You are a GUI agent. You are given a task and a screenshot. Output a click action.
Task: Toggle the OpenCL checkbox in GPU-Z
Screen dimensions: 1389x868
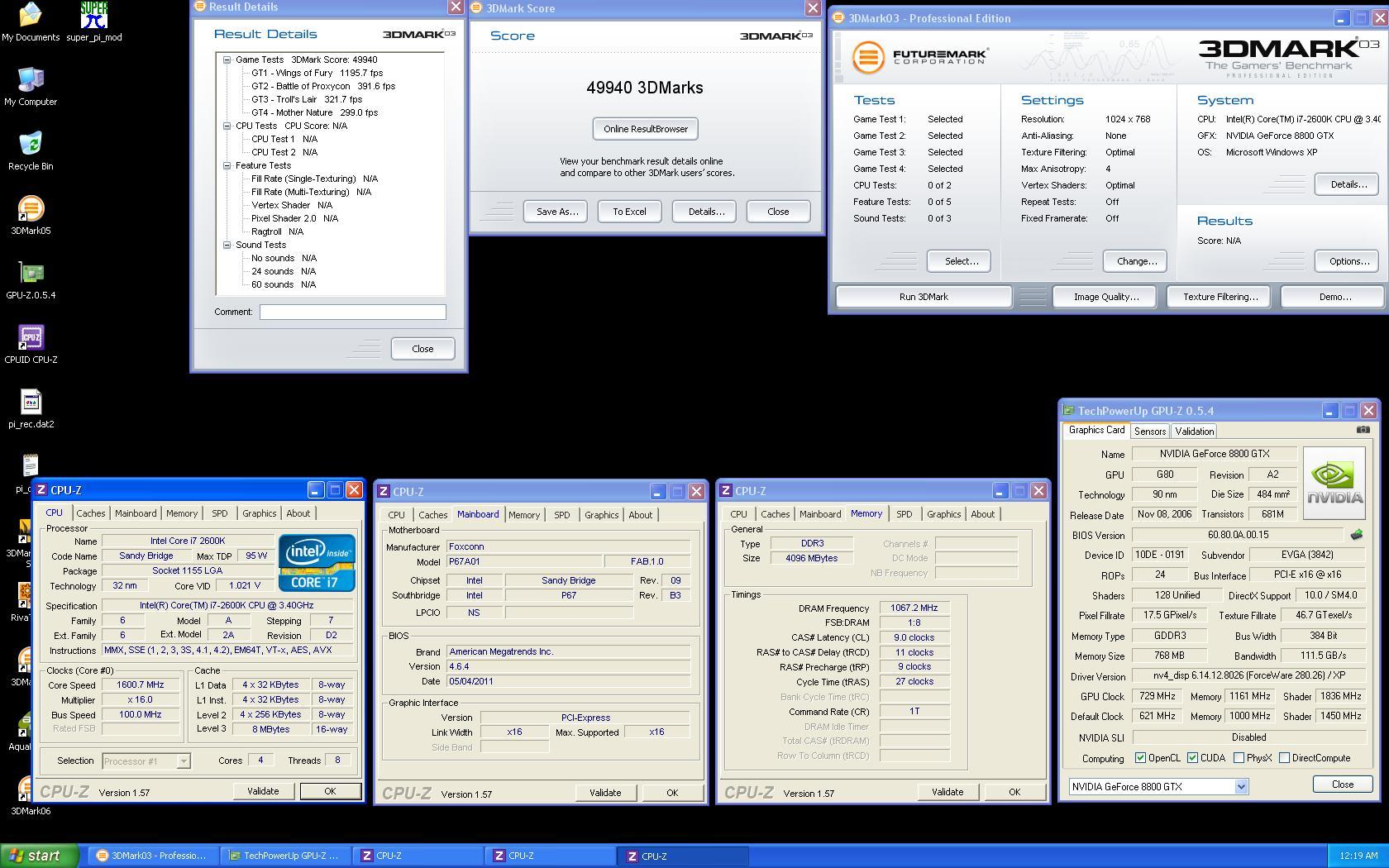(1140, 758)
